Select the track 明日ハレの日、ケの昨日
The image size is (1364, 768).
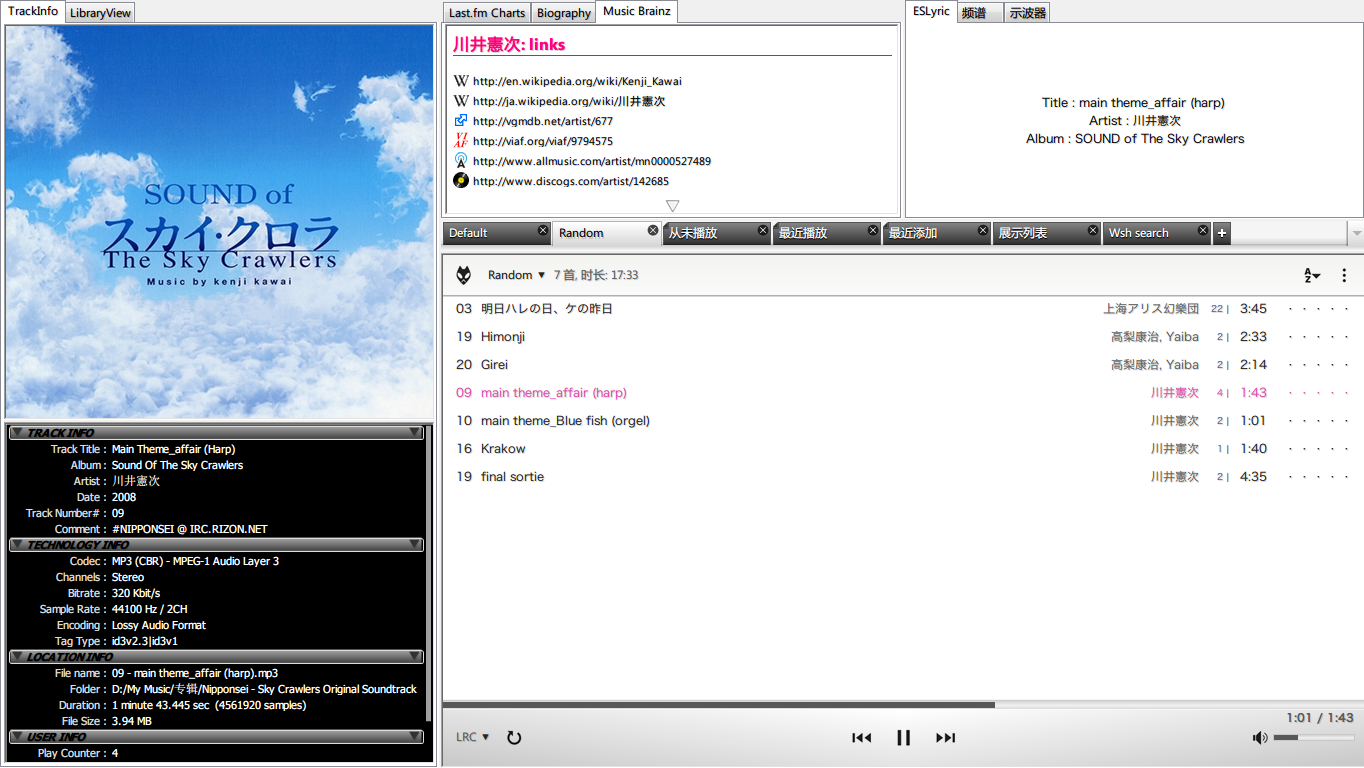coord(903,309)
